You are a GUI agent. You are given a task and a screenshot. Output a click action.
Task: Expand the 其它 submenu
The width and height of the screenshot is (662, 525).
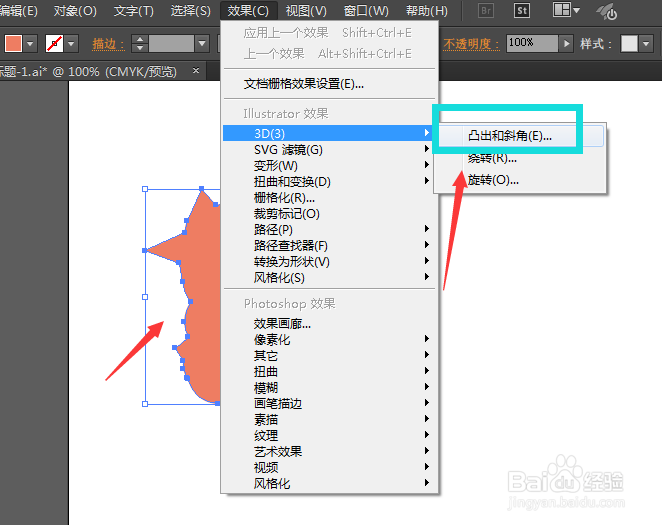tap(329, 356)
